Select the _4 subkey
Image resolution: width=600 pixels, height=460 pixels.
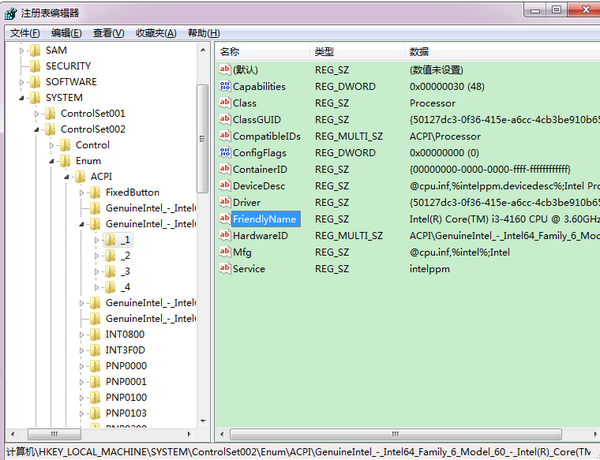tap(126, 287)
